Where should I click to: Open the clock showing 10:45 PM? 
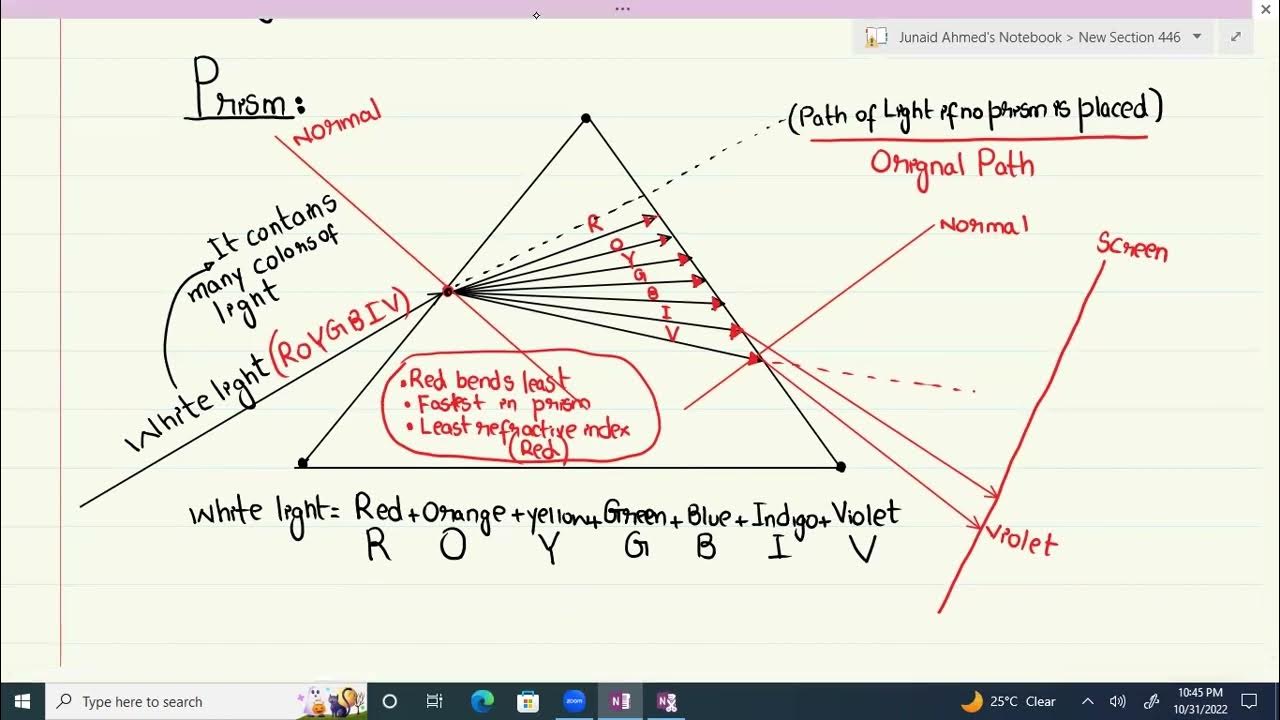[1199, 701]
